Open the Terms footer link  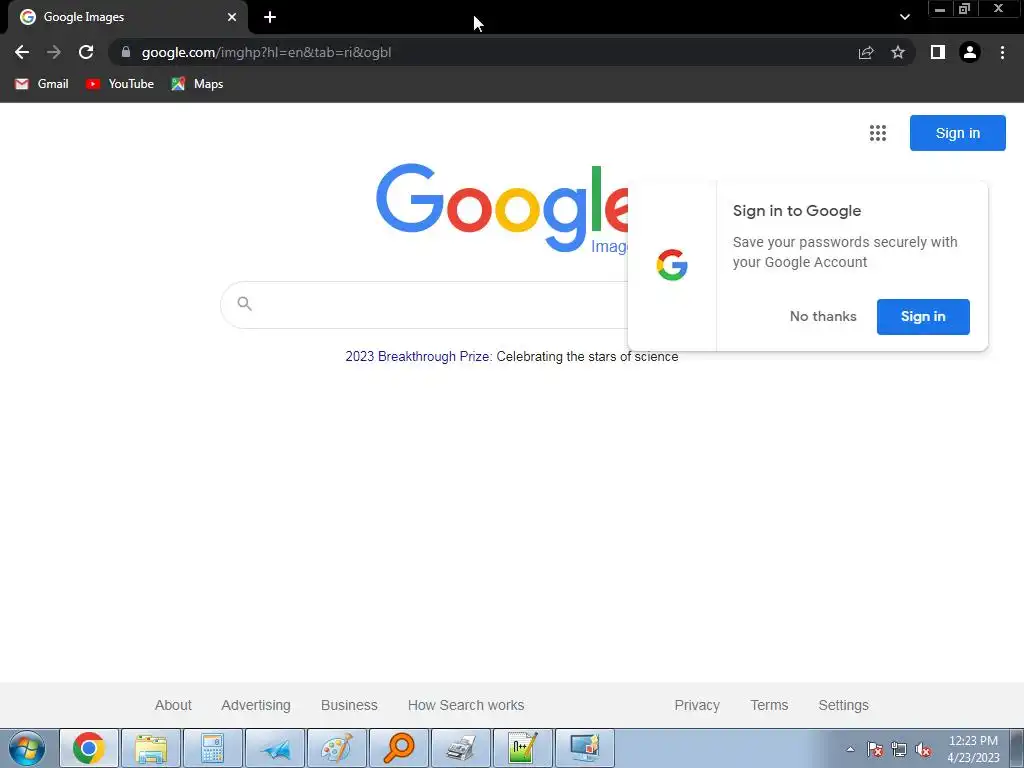(769, 705)
